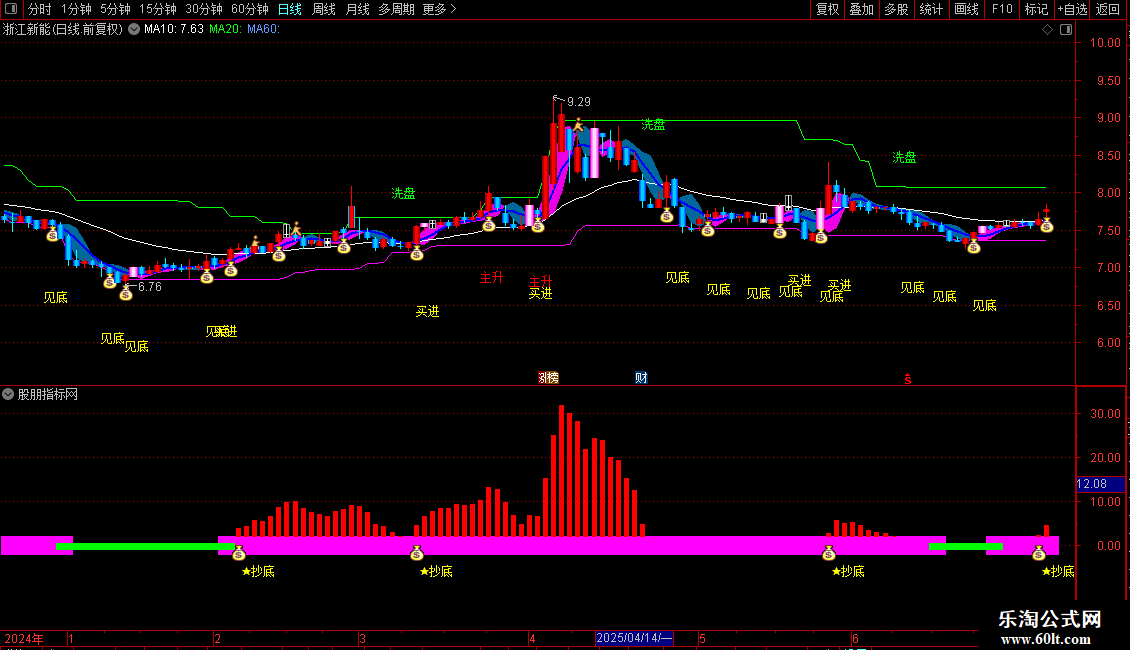Open the 多股 multi-stock view
The width and height of the screenshot is (1130, 650).
click(x=896, y=9)
